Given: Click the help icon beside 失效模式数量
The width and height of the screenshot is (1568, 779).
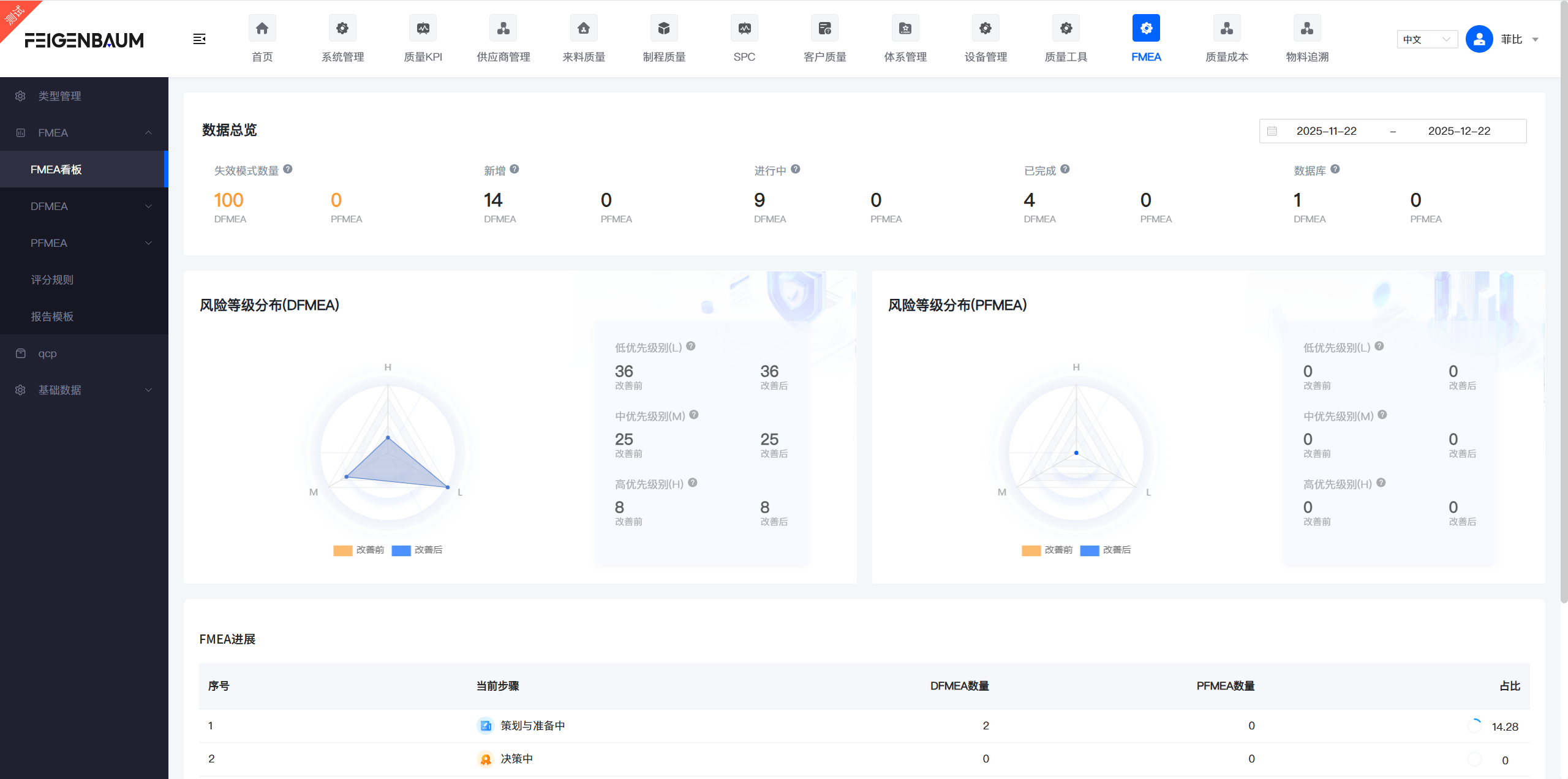Looking at the screenshot, I should click(288, 169).
